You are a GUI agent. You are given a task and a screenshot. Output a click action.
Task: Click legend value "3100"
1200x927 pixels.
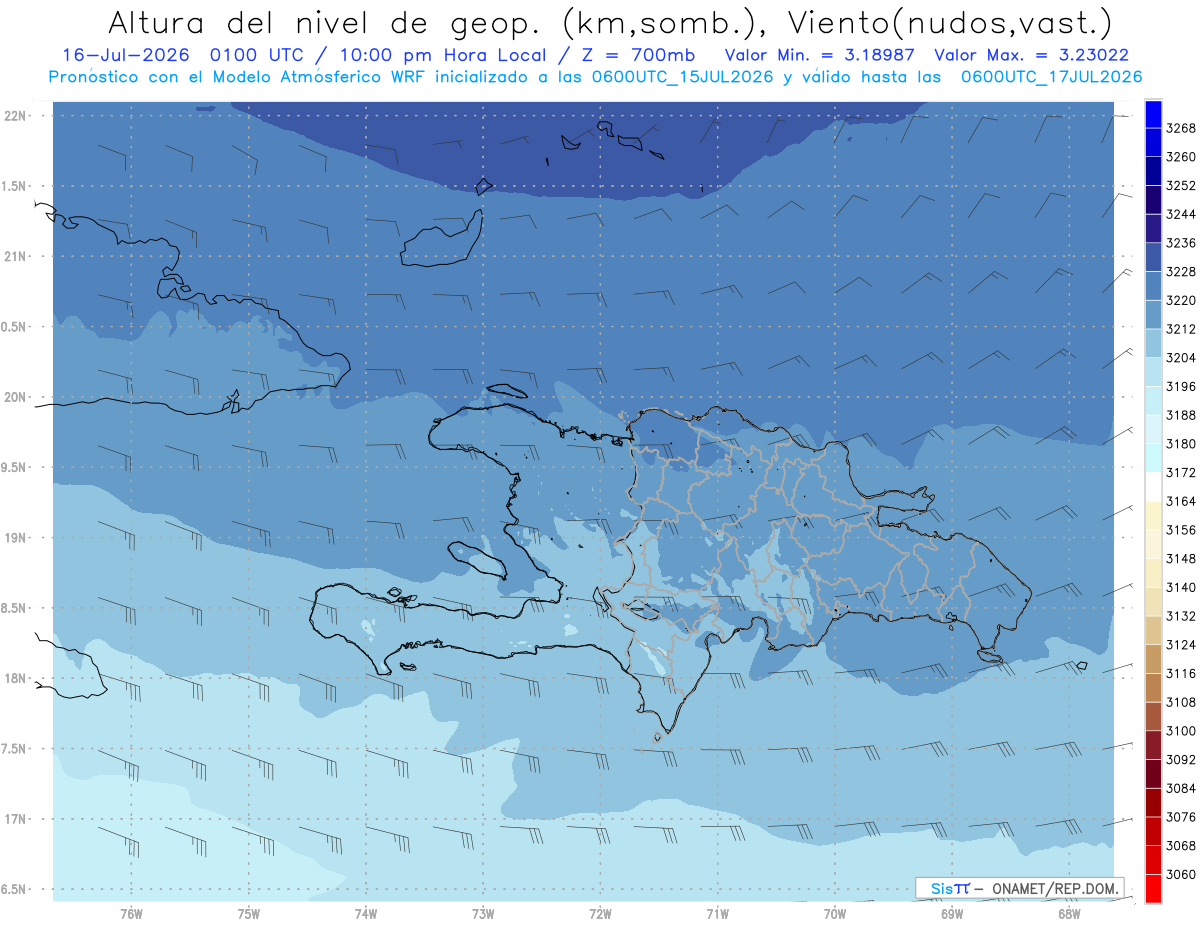(1181, 731)
